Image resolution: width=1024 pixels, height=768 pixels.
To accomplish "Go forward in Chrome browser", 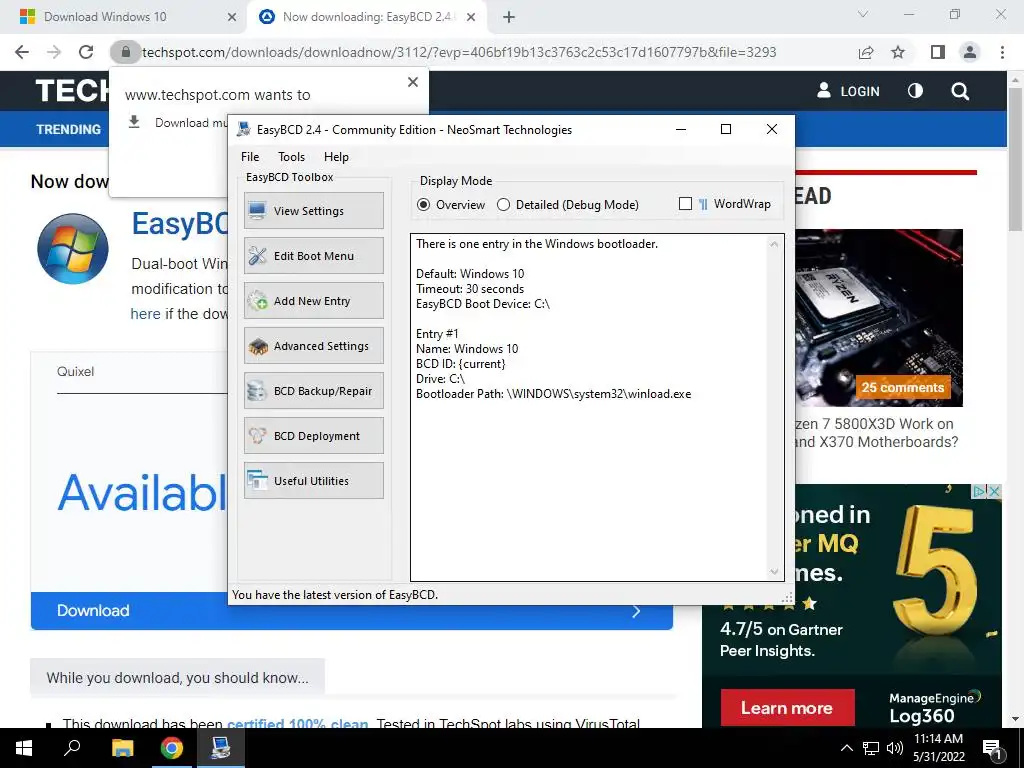I will (x=54, y=52).
